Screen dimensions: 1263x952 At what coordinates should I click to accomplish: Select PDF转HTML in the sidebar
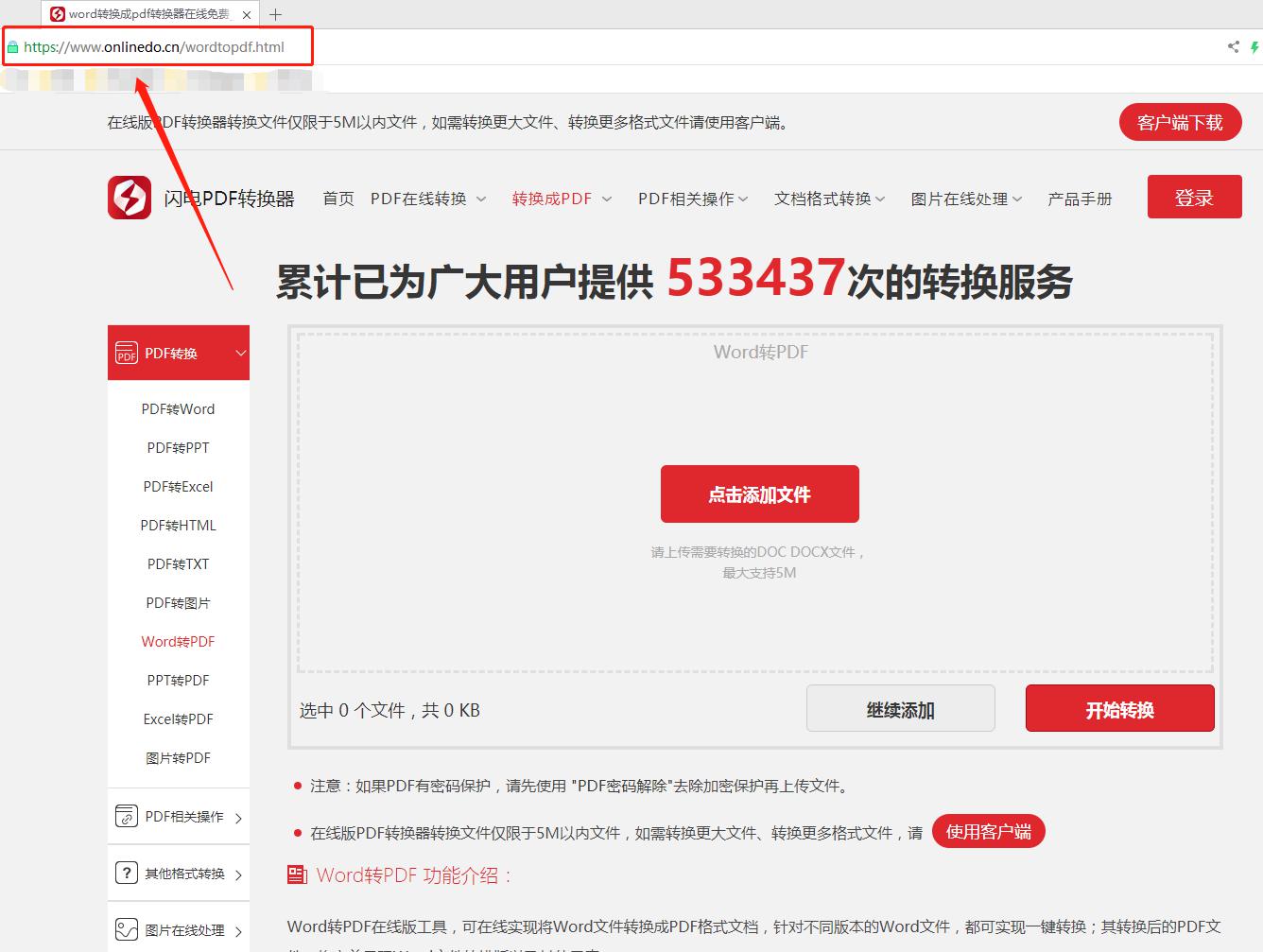(178, 525)
